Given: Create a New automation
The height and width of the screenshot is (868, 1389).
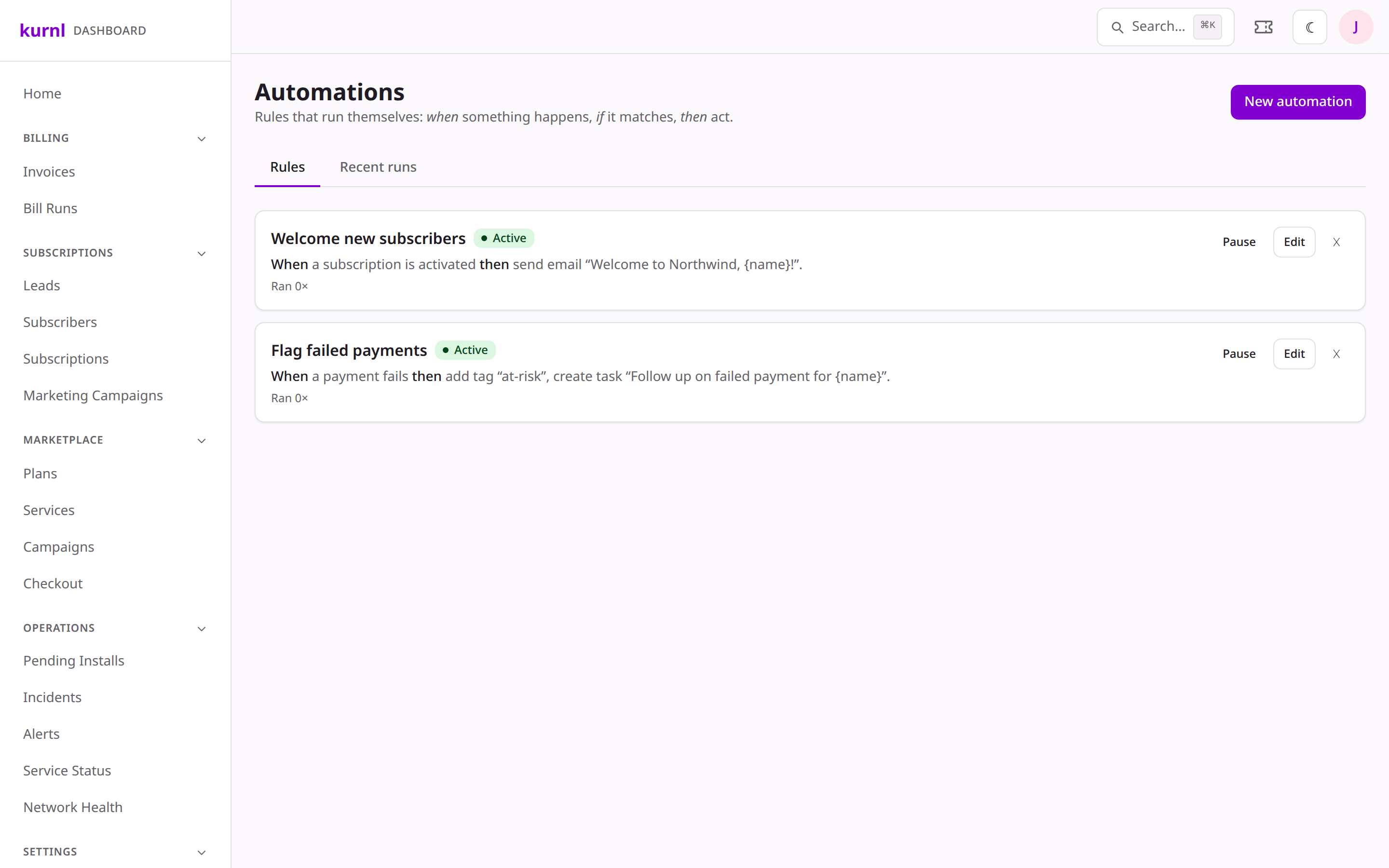Looking at the screenshot, I should click(1298, 102).
